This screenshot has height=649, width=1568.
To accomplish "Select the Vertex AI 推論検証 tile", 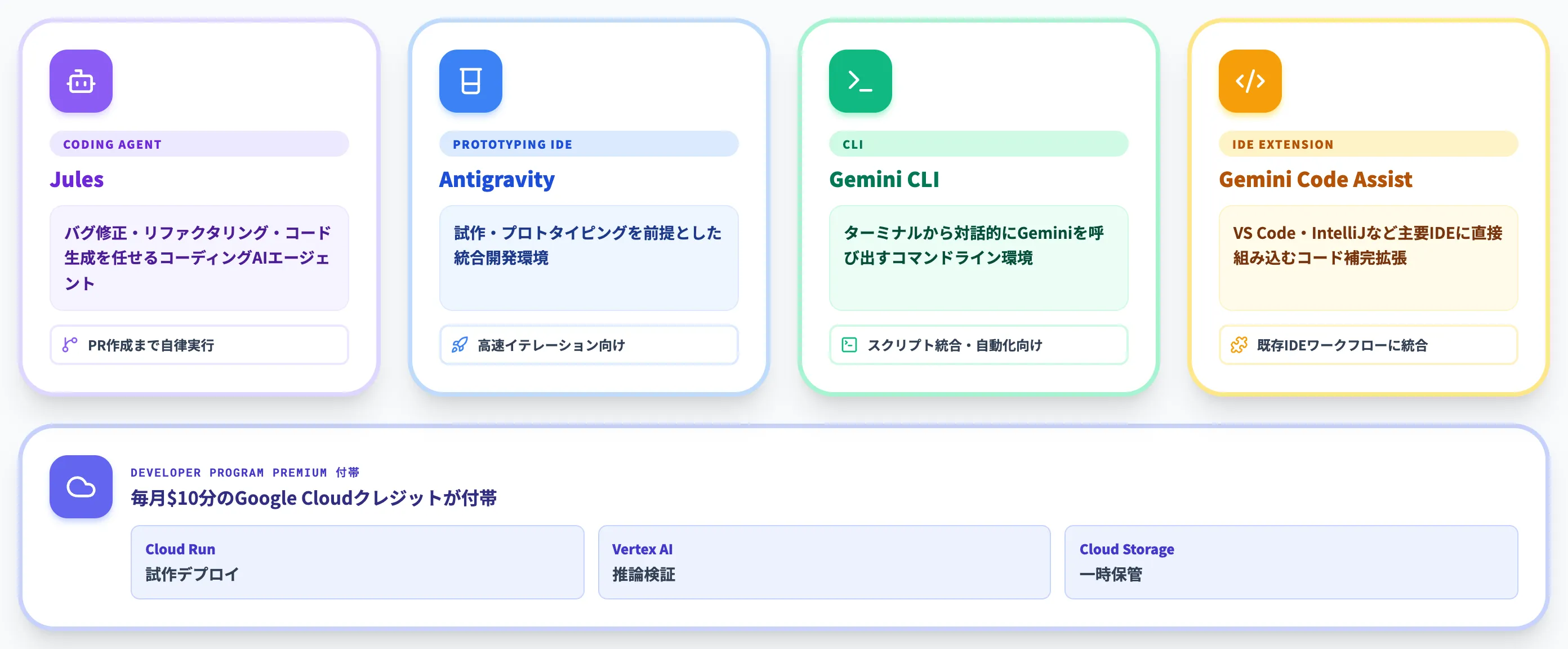I will pyautogui.click(x=824, y=562).
